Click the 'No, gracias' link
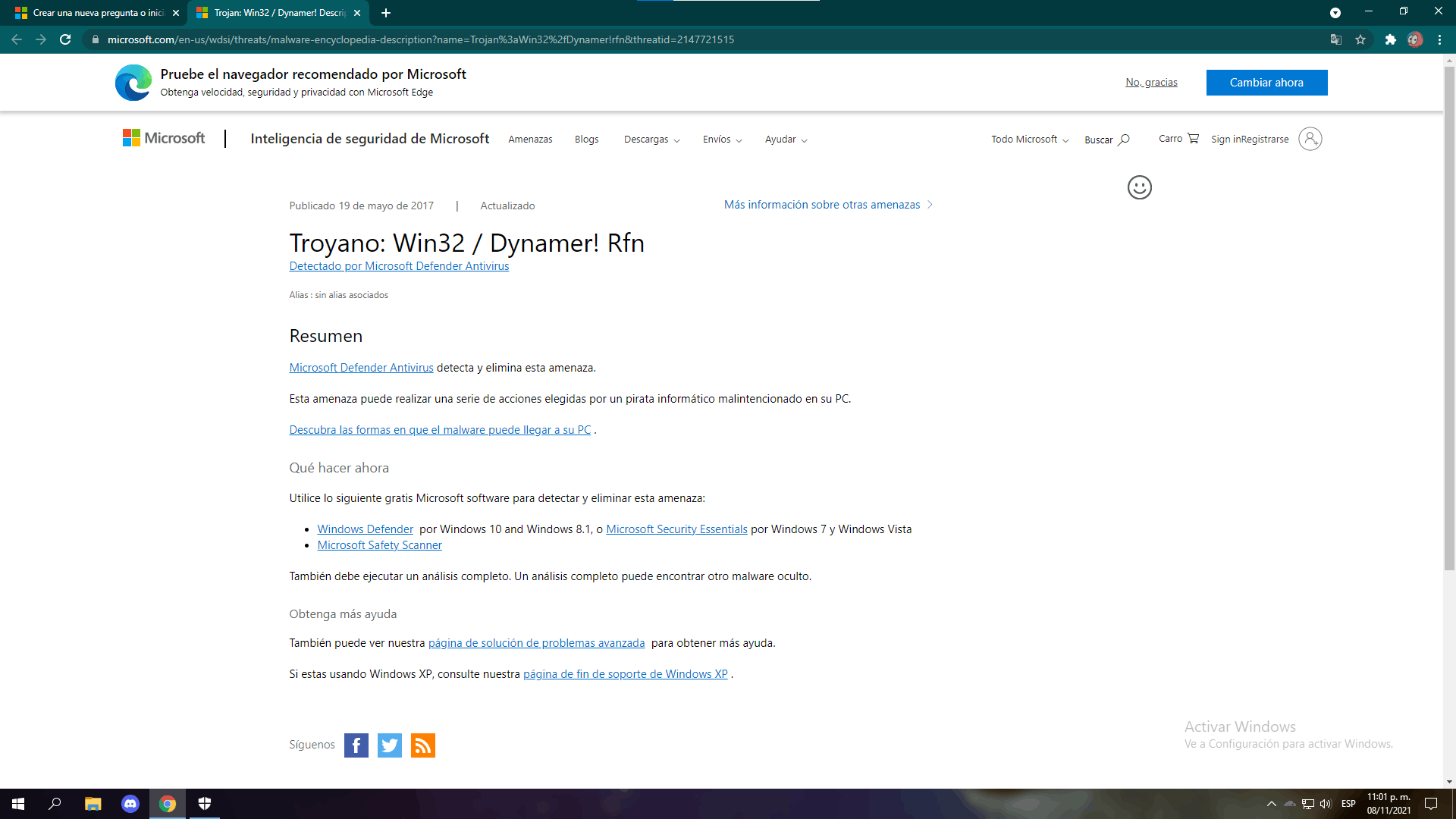 tap(1151, 83)
